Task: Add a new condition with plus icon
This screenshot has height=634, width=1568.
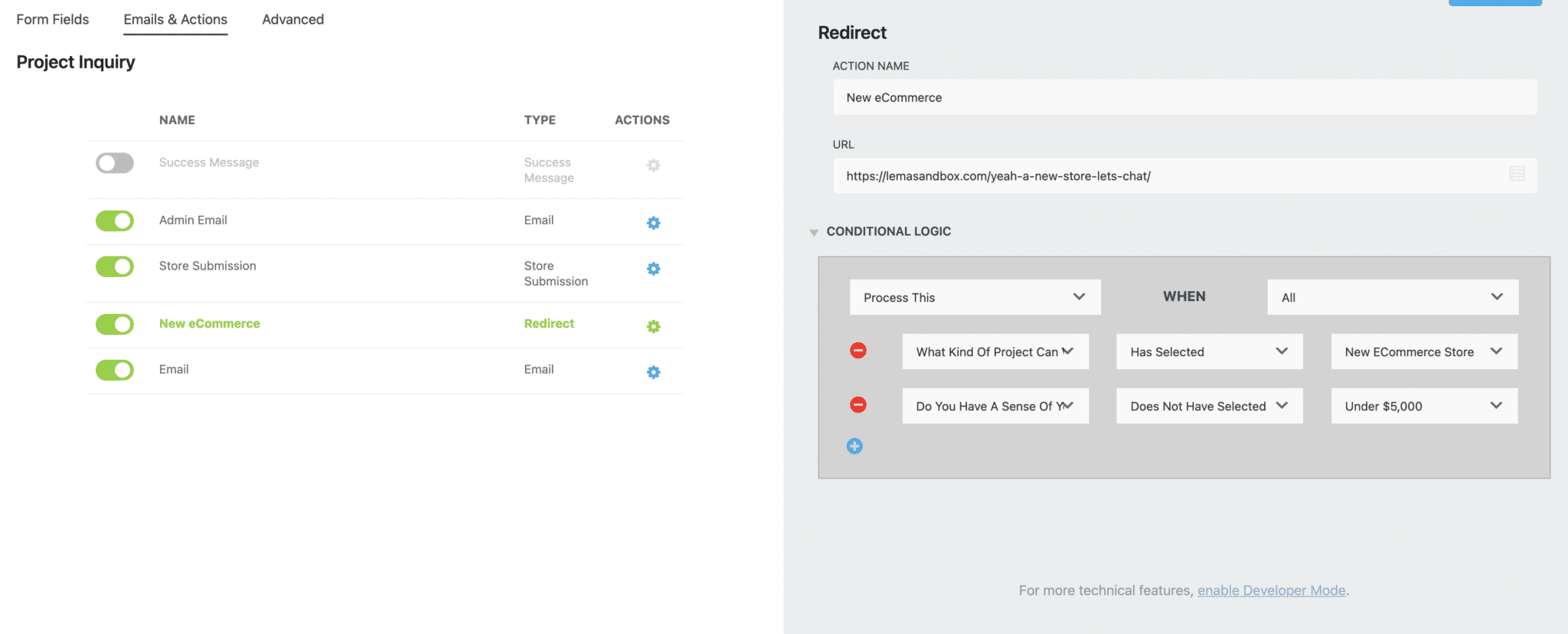Action: 854,446
